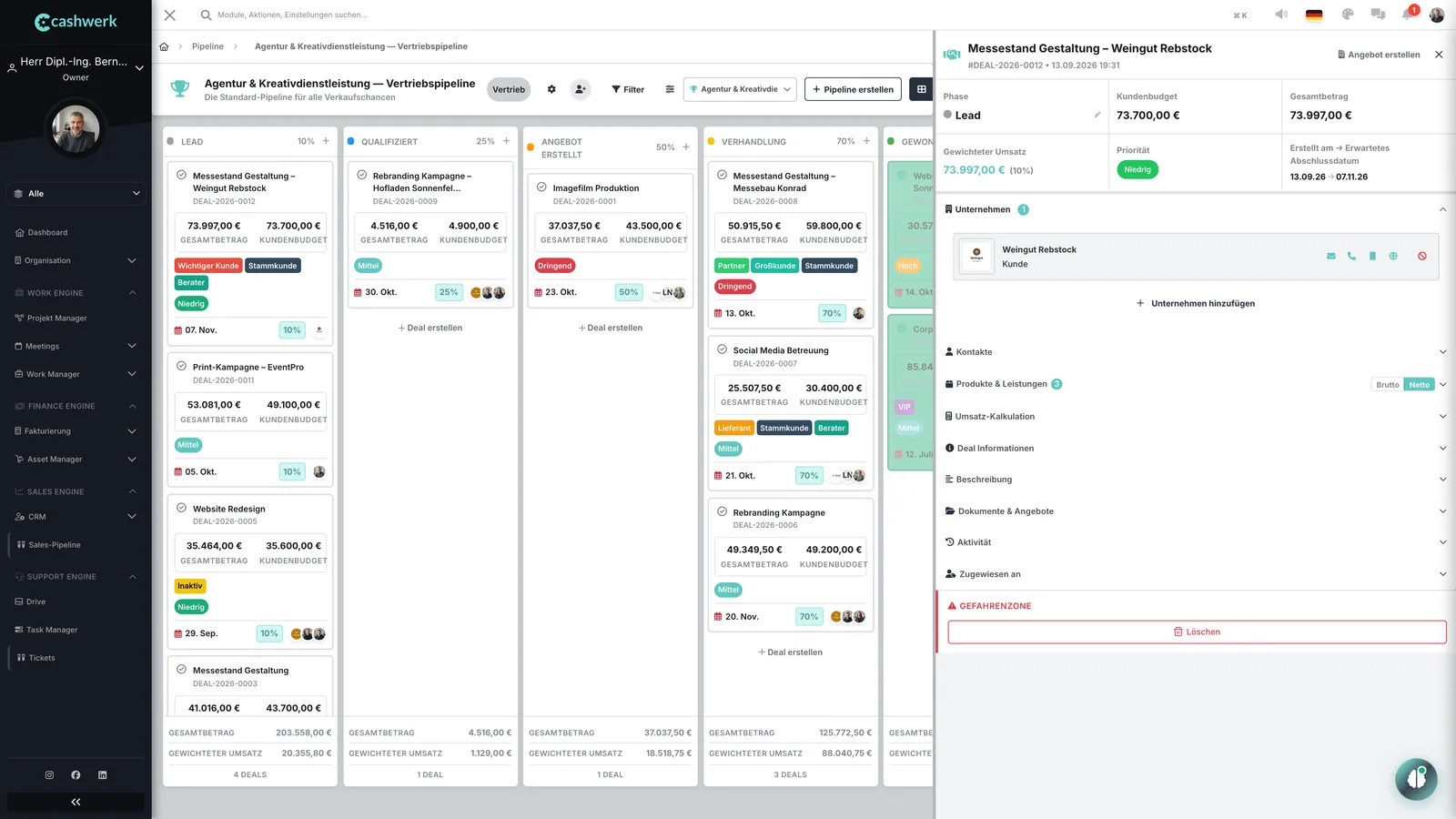Switch price display to Netto

tap(1420, 385)
